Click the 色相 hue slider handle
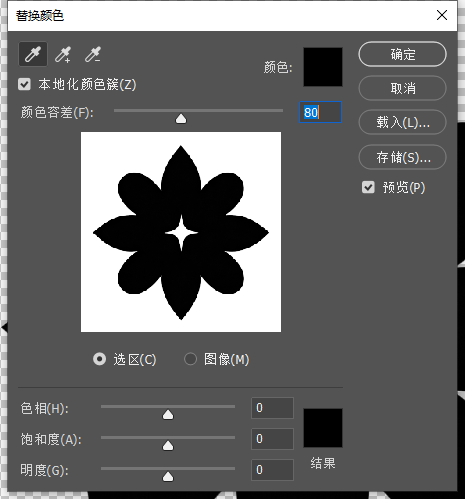Viewport: 465px width, 499px height. coord(168,415)
